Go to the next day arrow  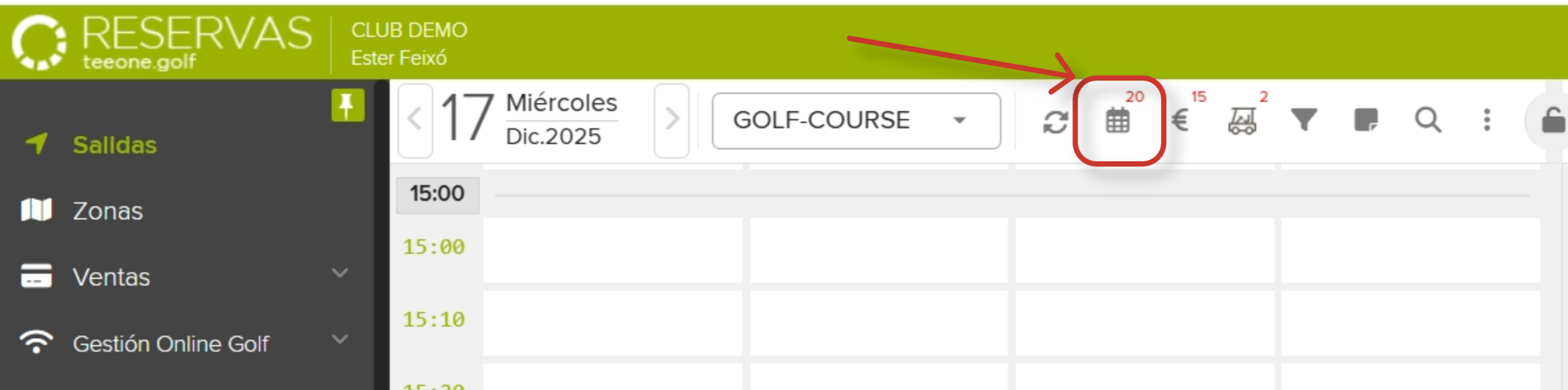click(x=671, y=120)
